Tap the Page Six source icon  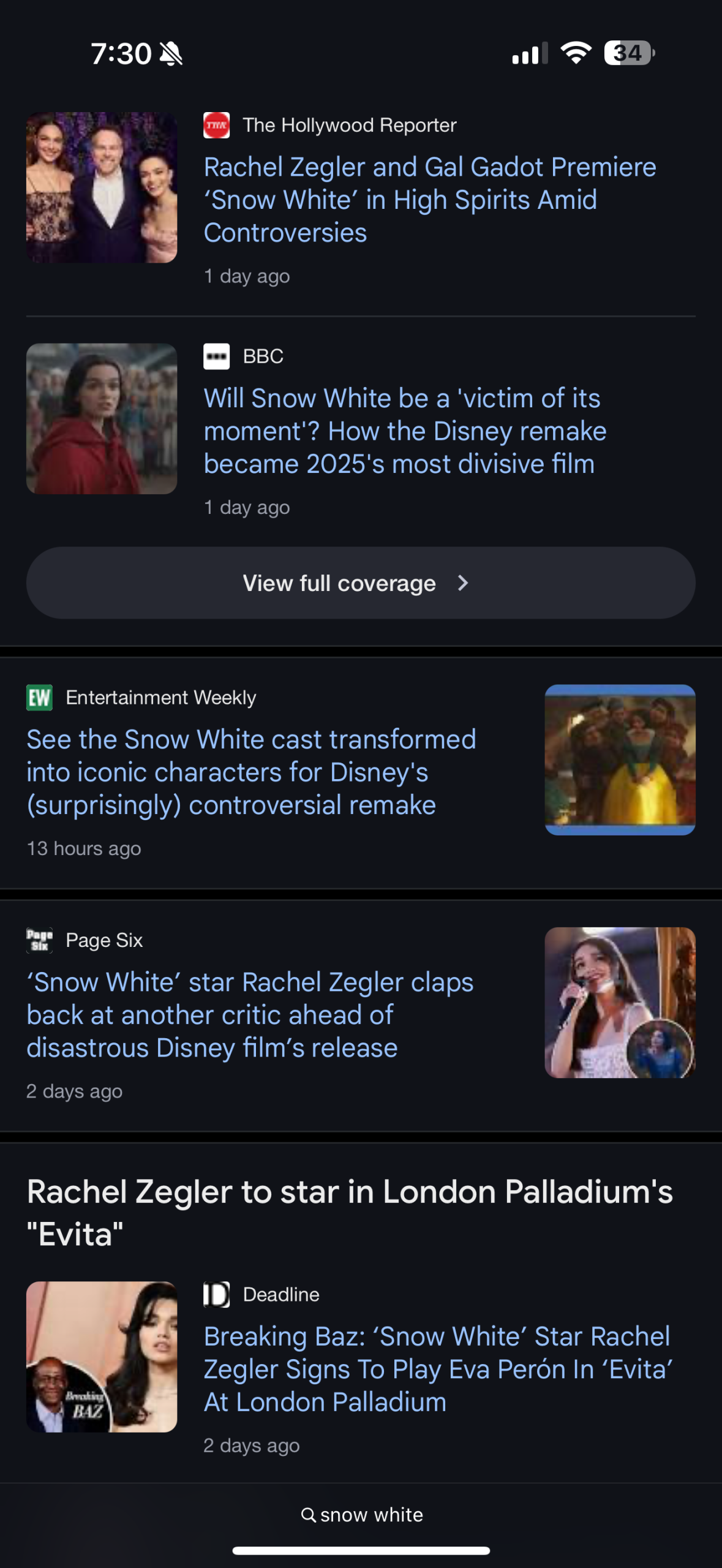pos(39,940)
